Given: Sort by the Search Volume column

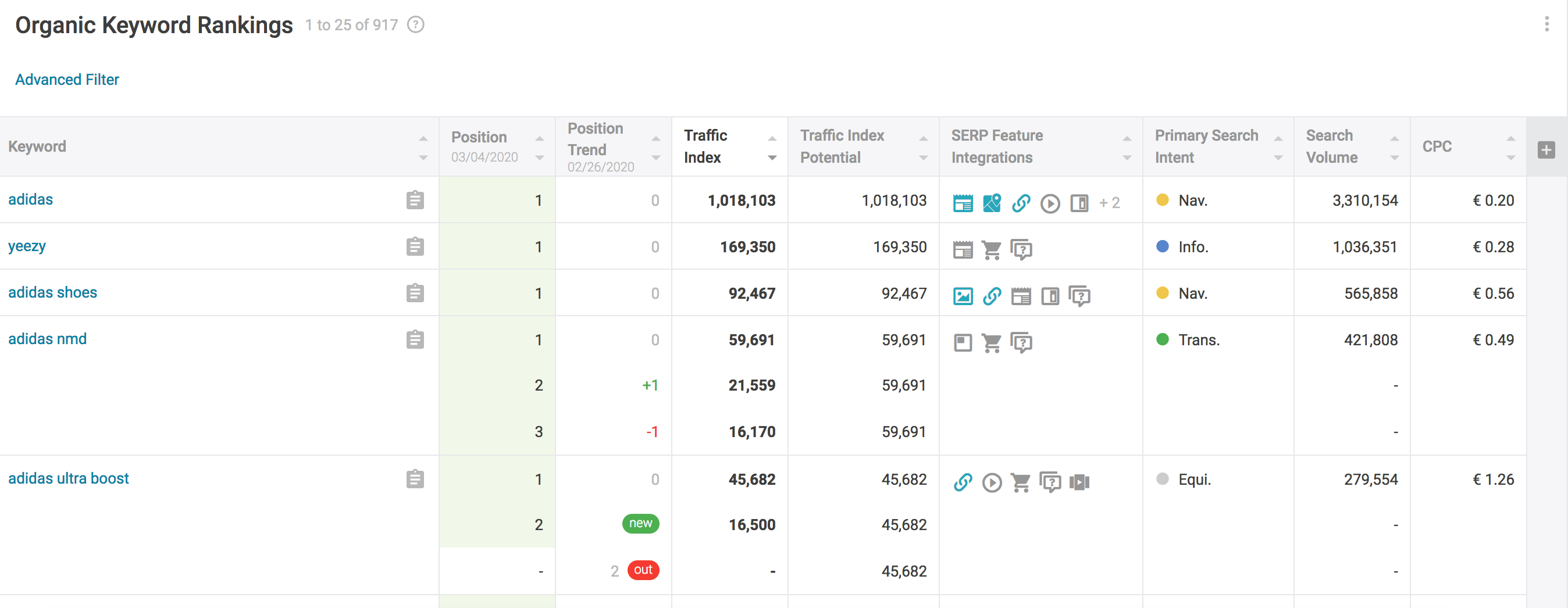Looking at the screenshot, I should [x=1394, y=148].
